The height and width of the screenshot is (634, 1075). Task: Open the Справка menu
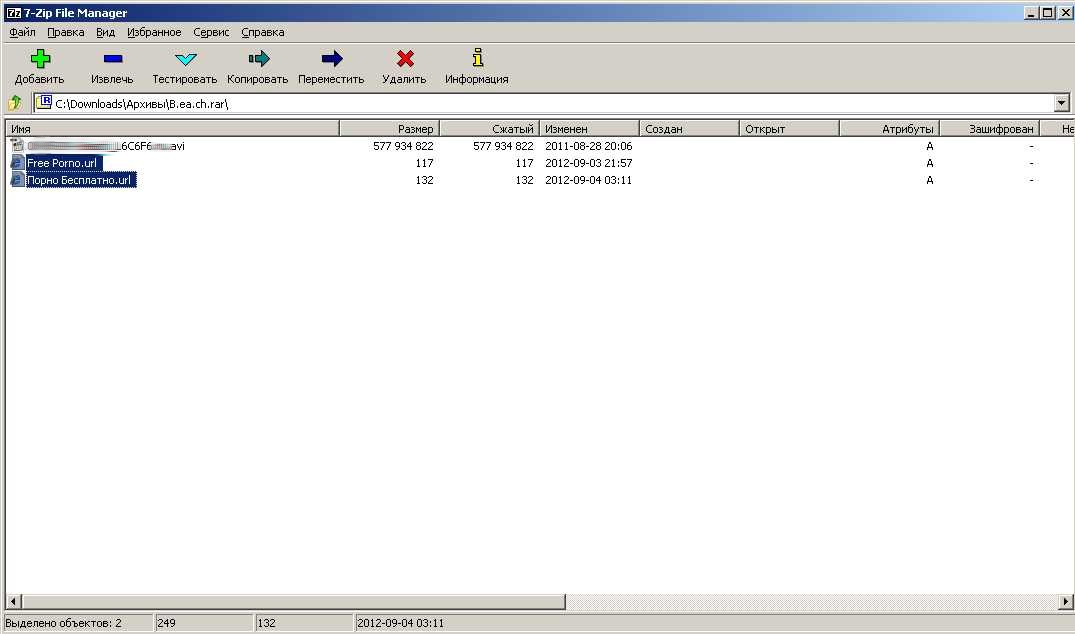263,32
